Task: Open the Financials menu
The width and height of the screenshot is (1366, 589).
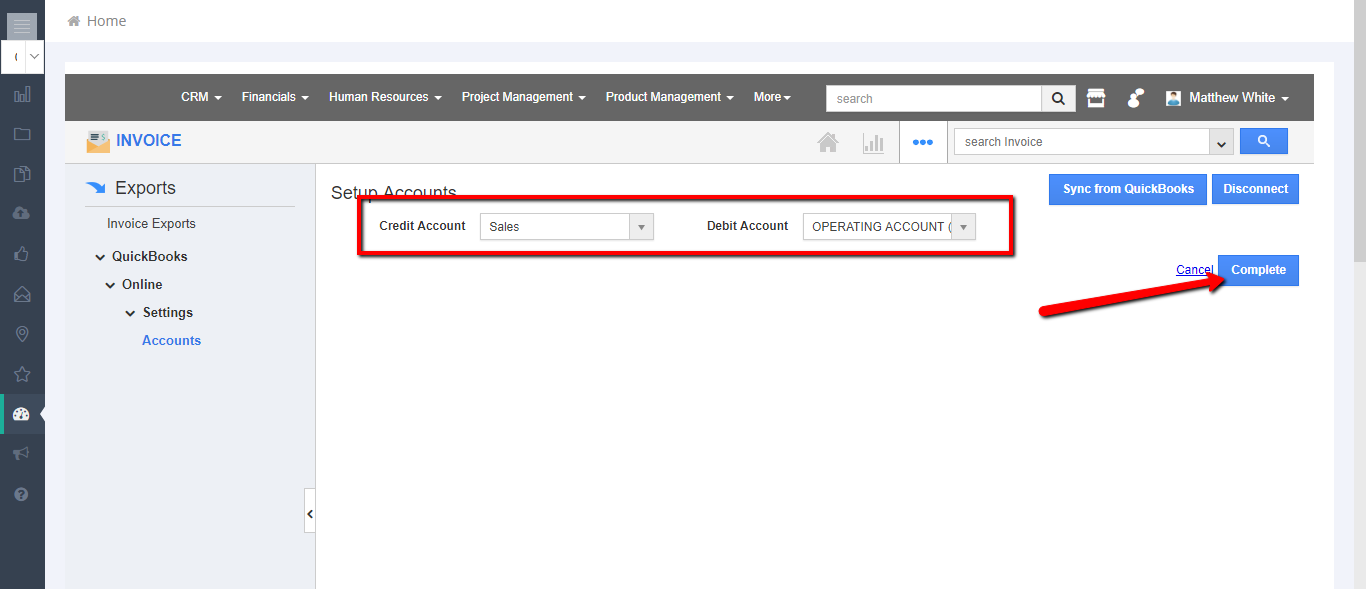Action: point(275,97)
